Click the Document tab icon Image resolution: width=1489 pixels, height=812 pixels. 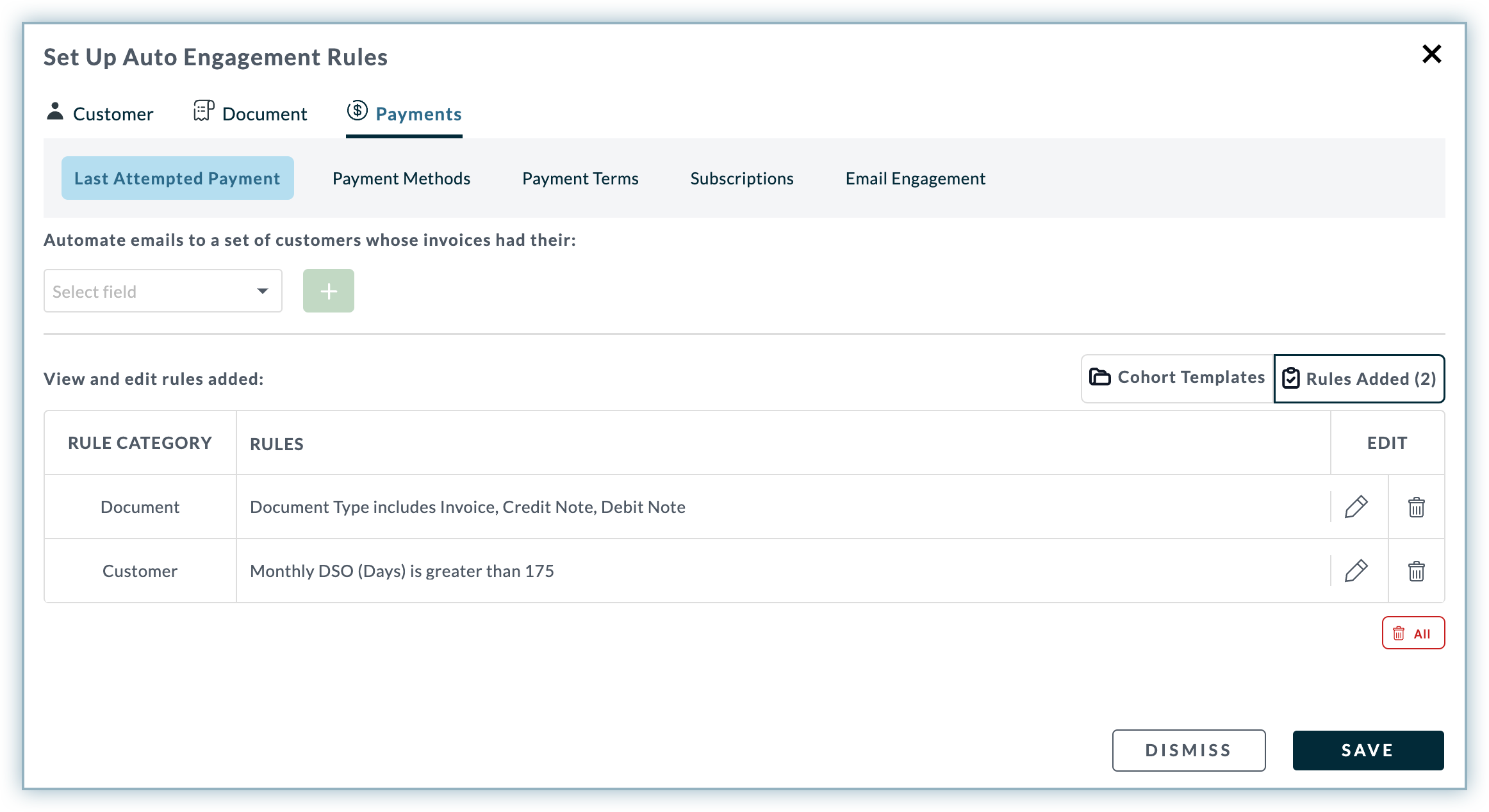pos(204,110)
